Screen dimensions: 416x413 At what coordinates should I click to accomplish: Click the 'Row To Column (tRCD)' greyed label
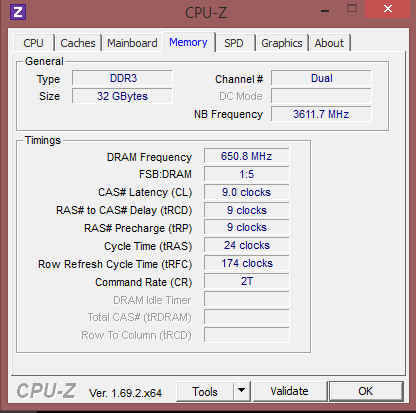(137, 335)
